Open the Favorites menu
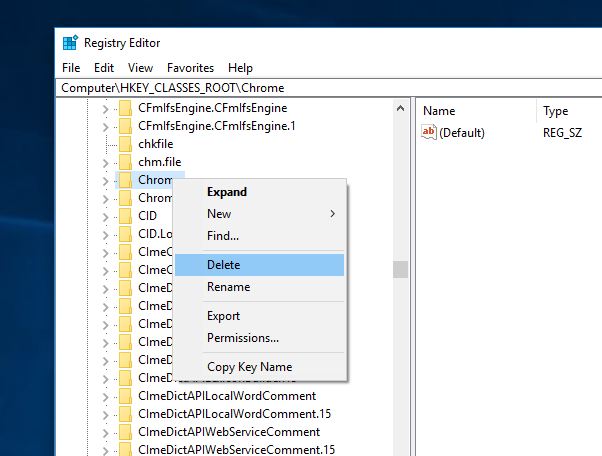This screenshot has width=602, height=456. pyautogui.click(x=190, y=68)
